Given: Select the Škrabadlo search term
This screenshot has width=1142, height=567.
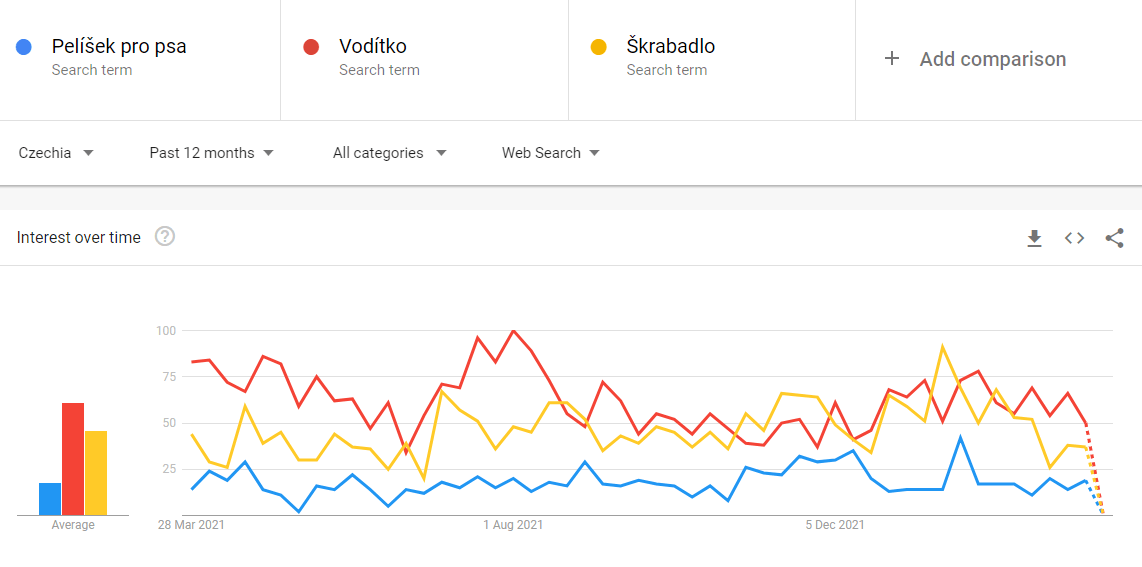Looking at the screenshot, I should click(x=671, y=47).
